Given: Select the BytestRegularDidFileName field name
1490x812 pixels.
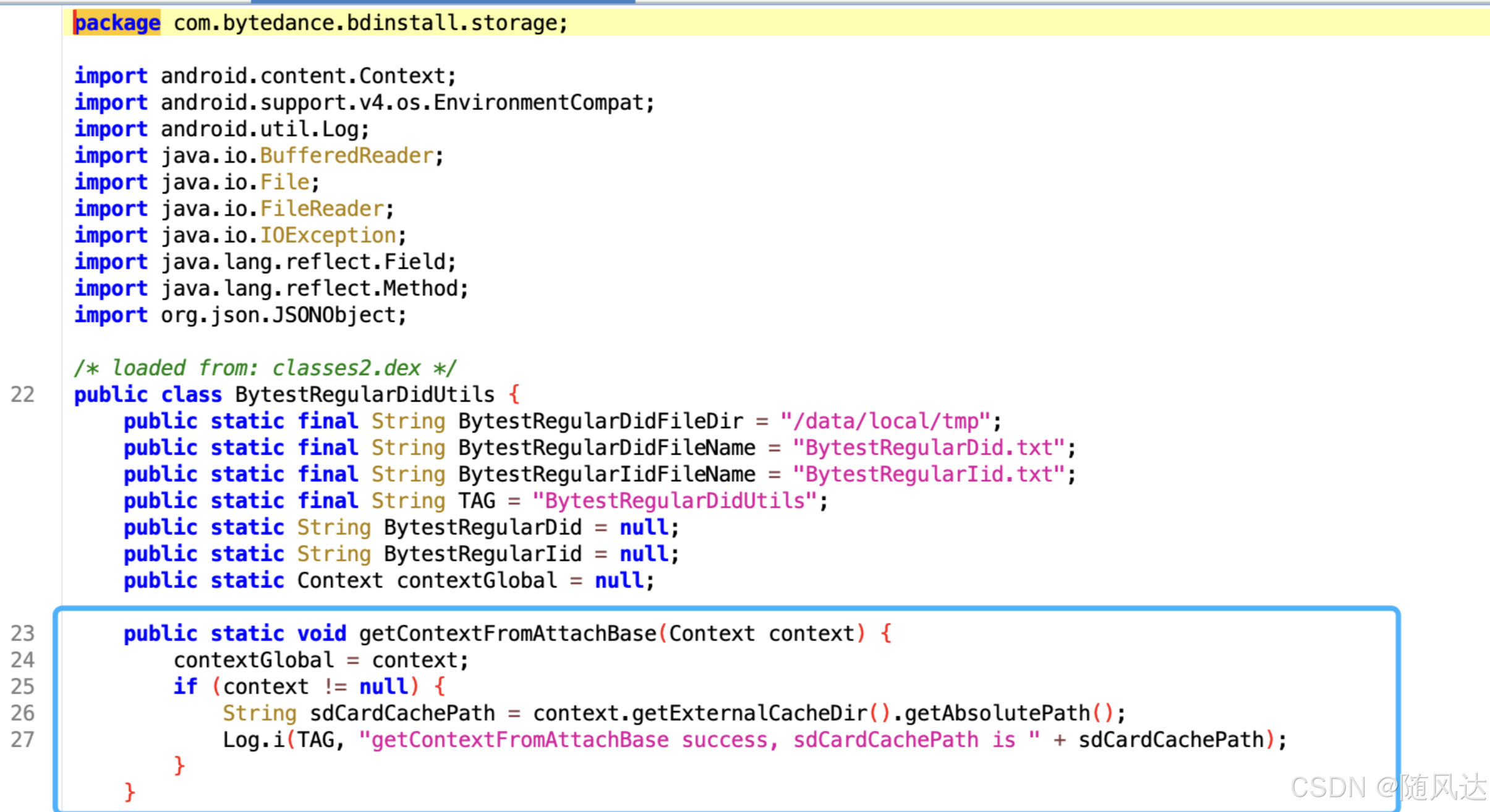Looking at the screenshot, I should (606, 448).
